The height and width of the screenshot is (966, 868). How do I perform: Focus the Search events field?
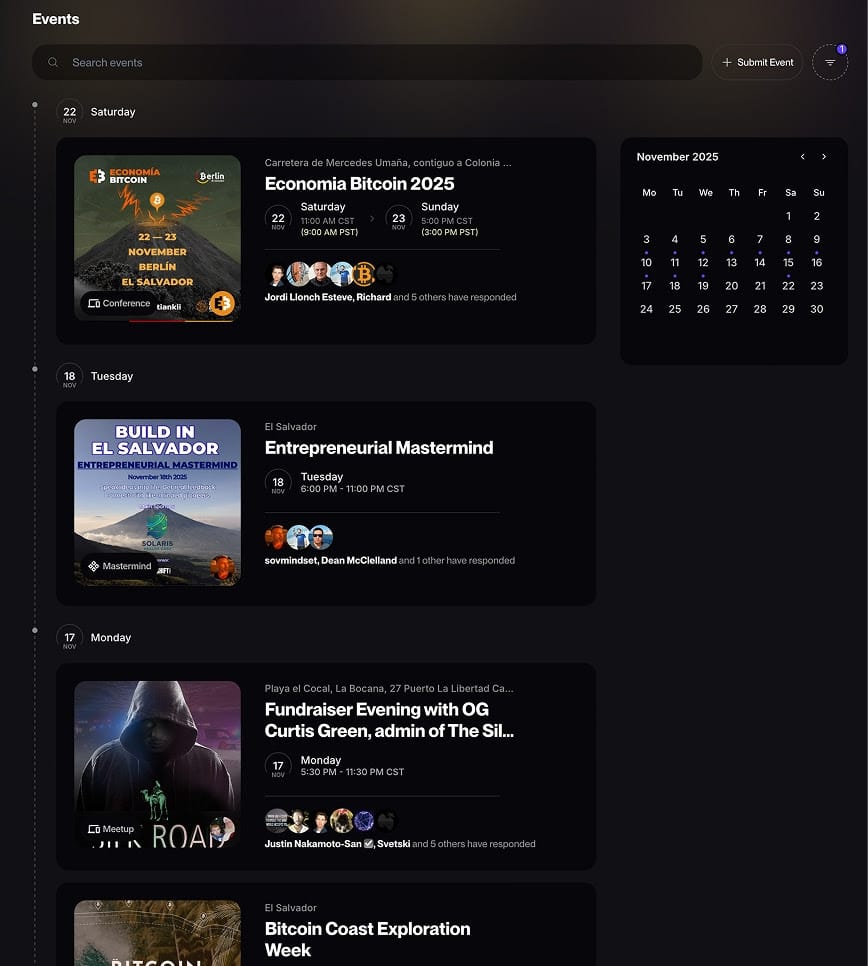point(380,62)
